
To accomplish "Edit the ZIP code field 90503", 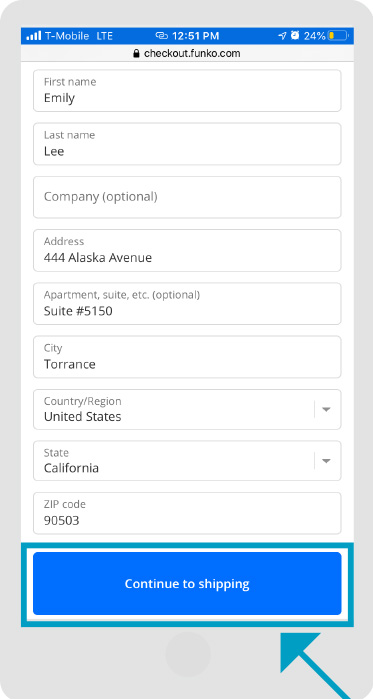I will click(187, 513).
